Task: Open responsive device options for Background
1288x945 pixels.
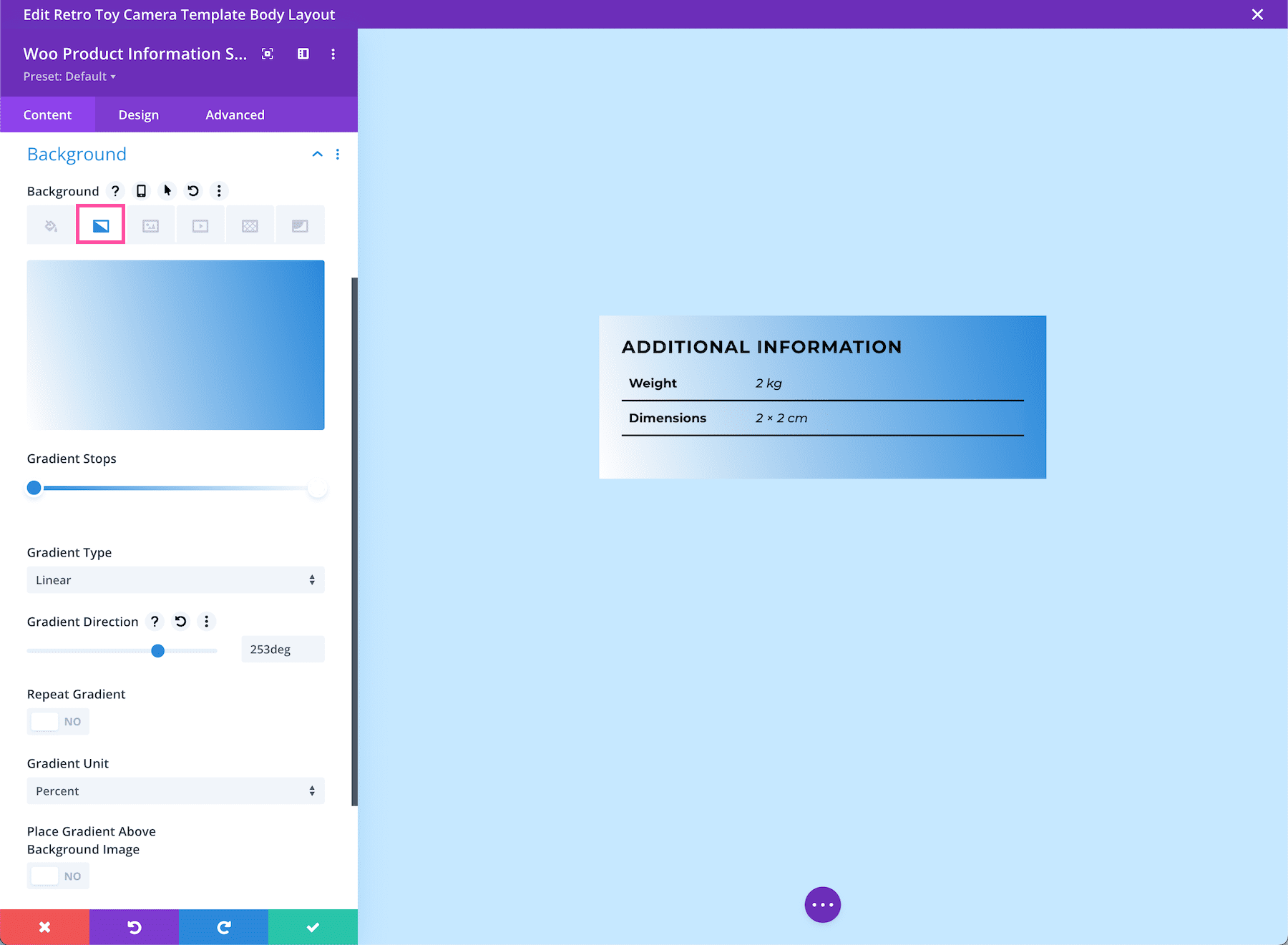Action: tap(141, 190)
